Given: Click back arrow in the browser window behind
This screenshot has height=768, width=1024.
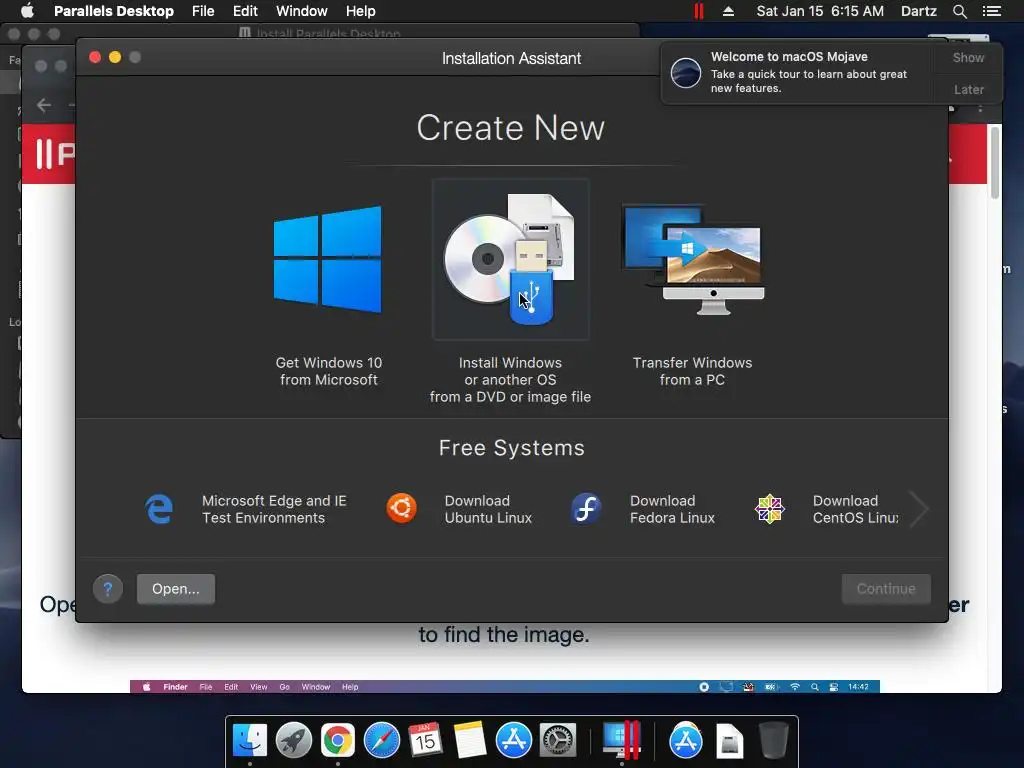Looking at the screenshot, I should click(x=44, y=105).
